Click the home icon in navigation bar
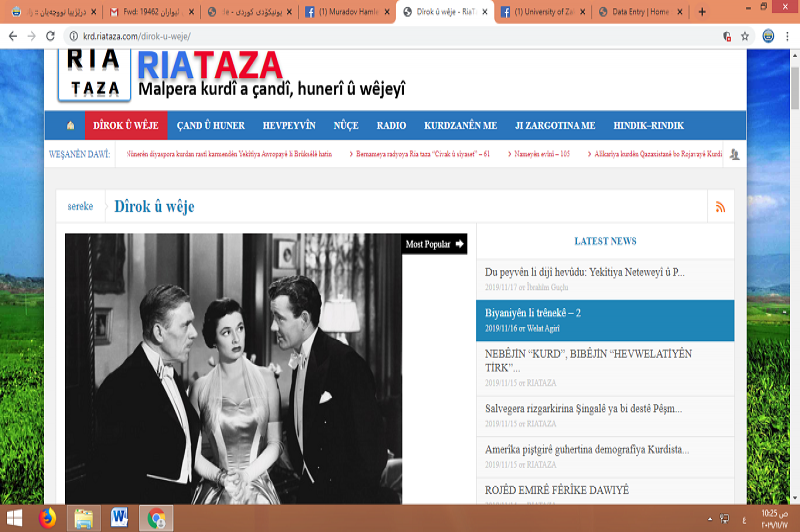Image resolution: width=800 pixels, height=532 pixels. [70, 125]
